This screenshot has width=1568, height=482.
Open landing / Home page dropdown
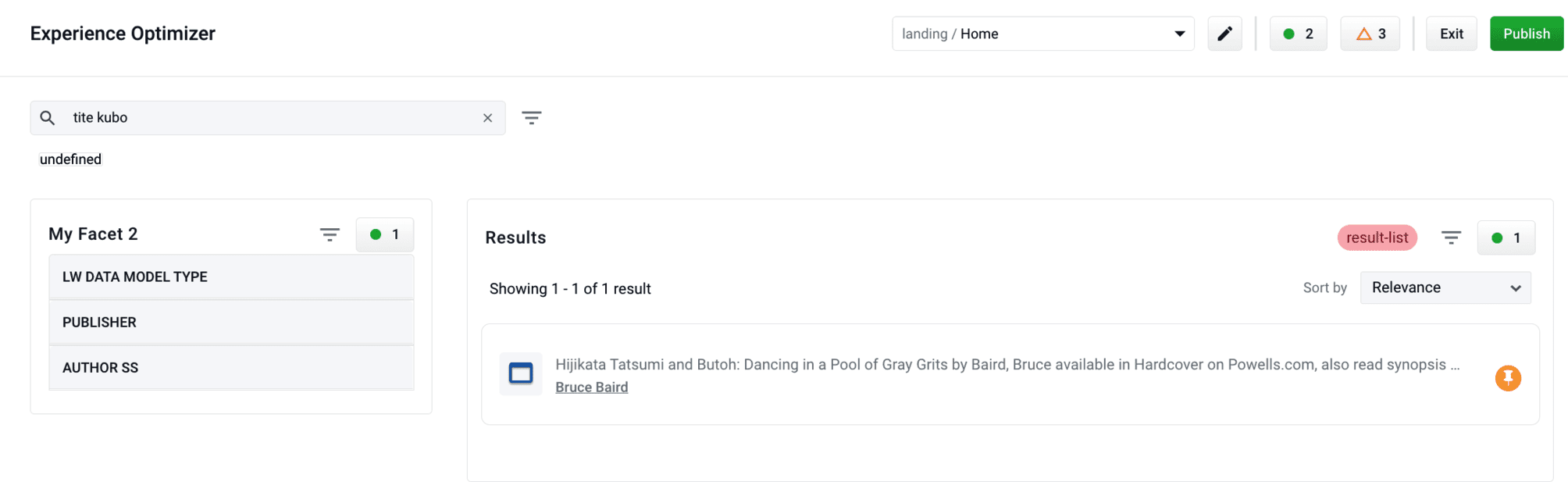1043,34
